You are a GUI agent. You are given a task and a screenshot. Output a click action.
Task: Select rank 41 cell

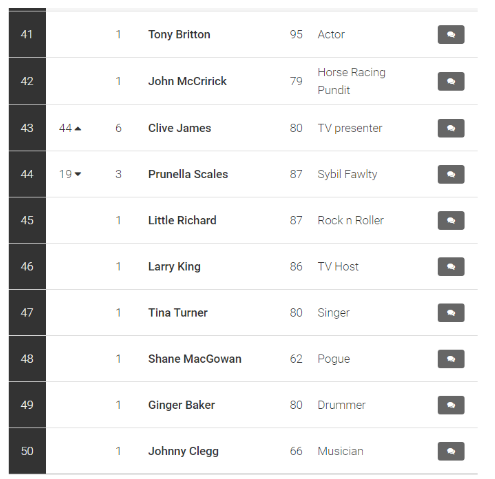27,34
